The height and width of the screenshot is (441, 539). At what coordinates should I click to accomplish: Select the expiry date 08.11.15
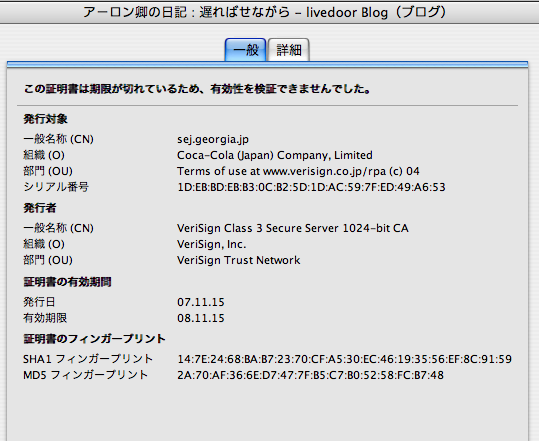(x=201, y=318)
